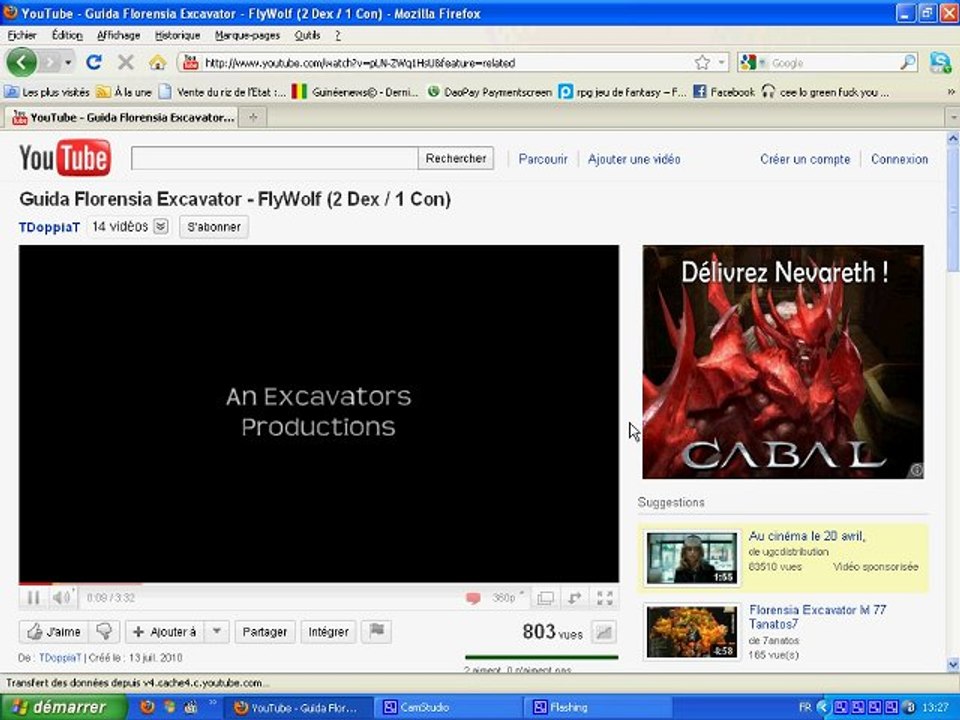Pause the video playback
This screenshot has width=960, height=720.
[x=33, y=598]
